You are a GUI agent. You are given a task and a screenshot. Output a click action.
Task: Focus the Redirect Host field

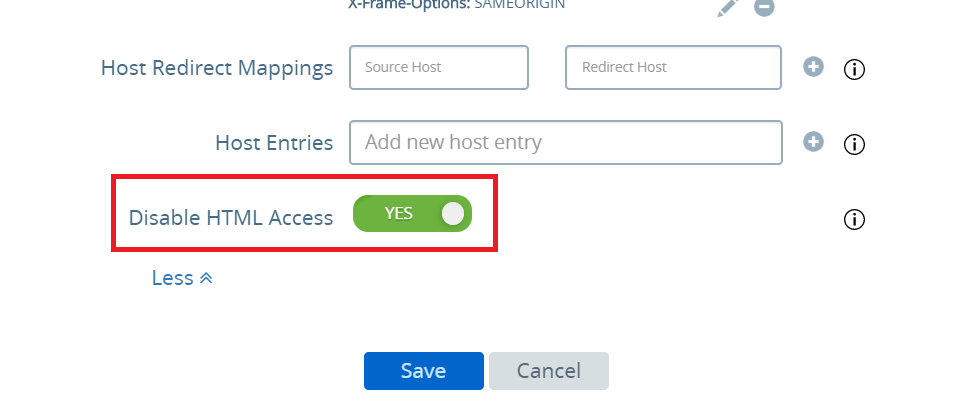coord(674,67)
